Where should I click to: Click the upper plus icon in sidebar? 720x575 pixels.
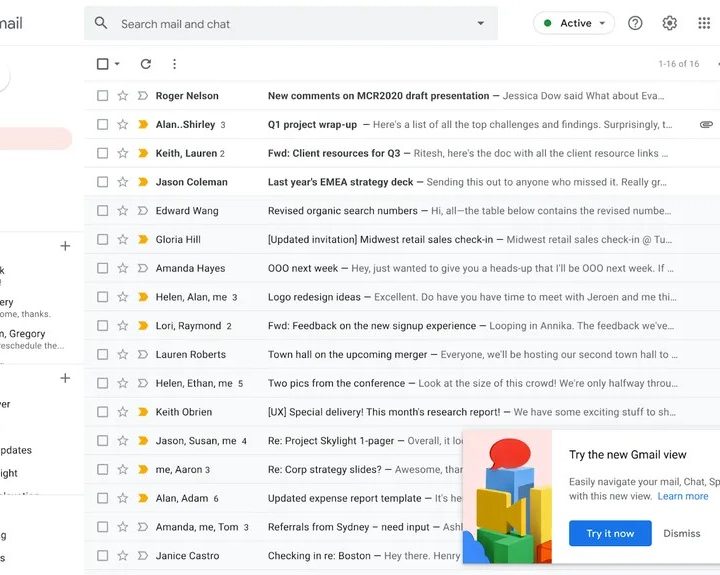click(x=65, y=246)
